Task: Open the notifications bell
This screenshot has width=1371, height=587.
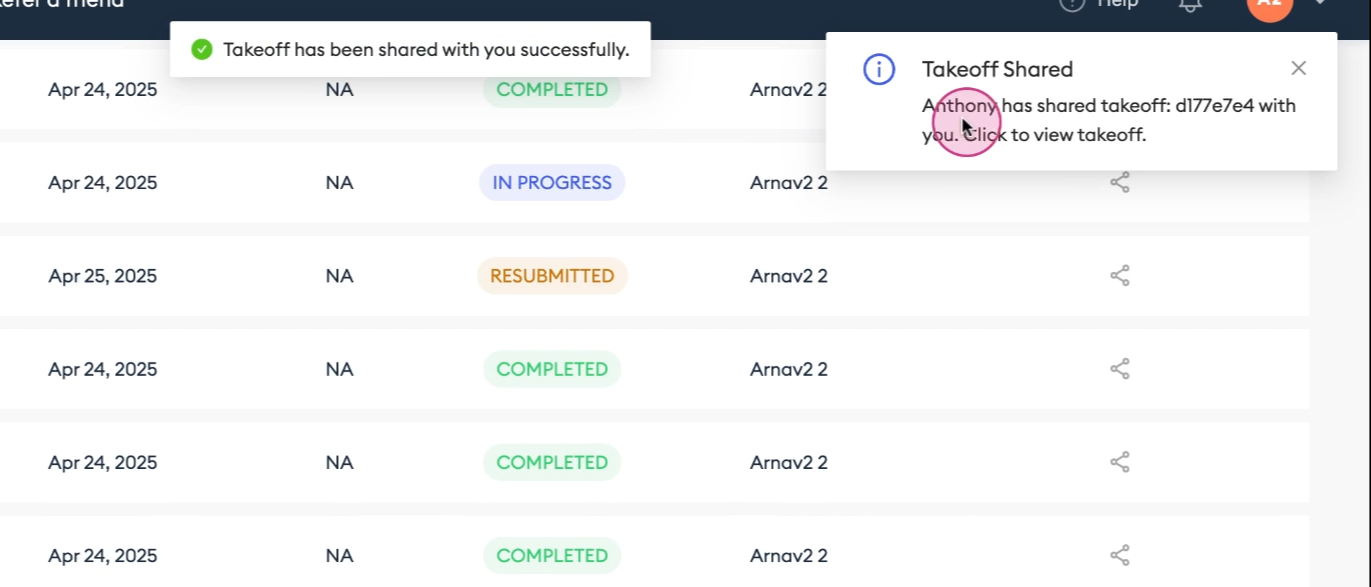Action: tap(1190, 4)
